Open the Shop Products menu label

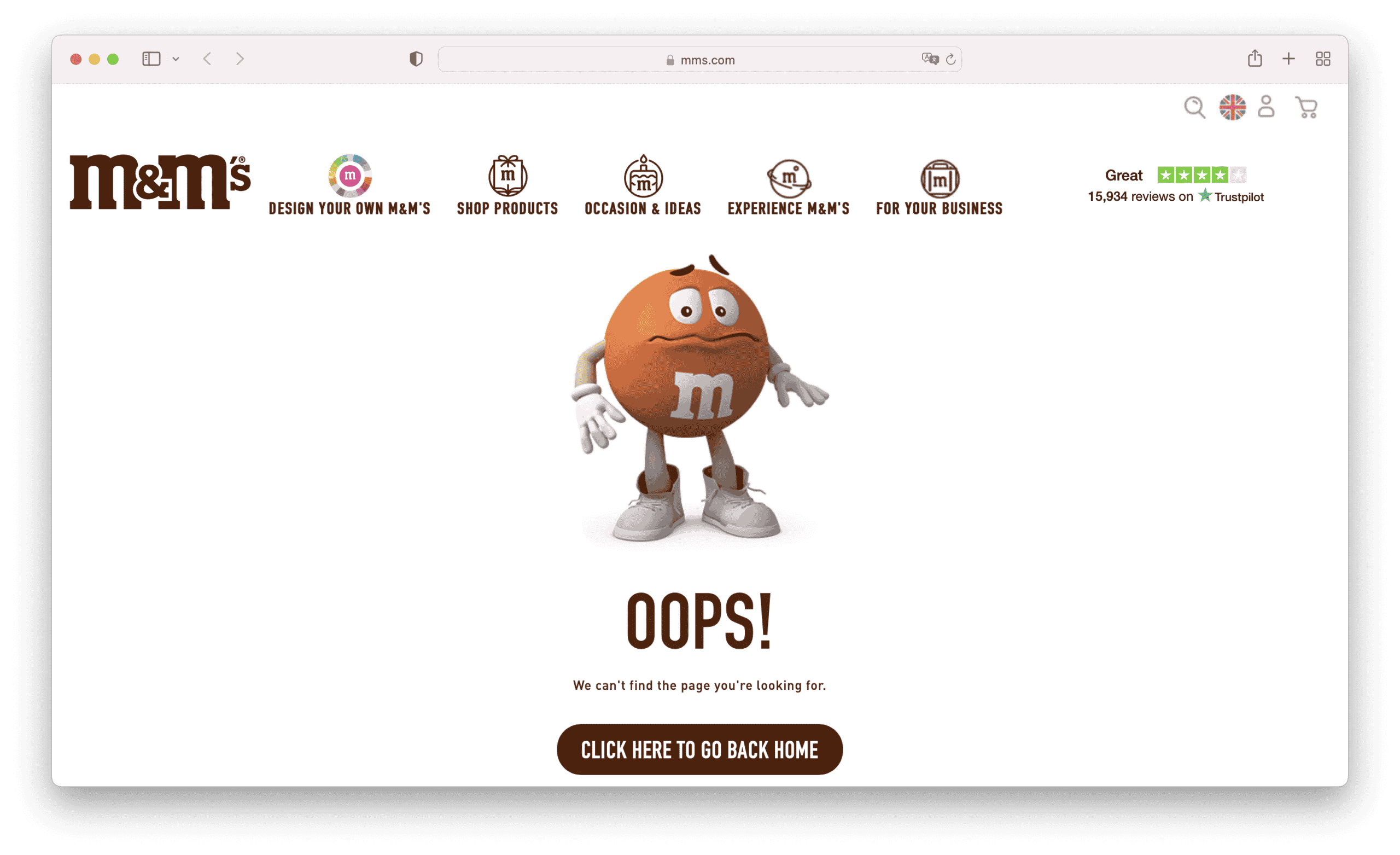pos(507,208)
